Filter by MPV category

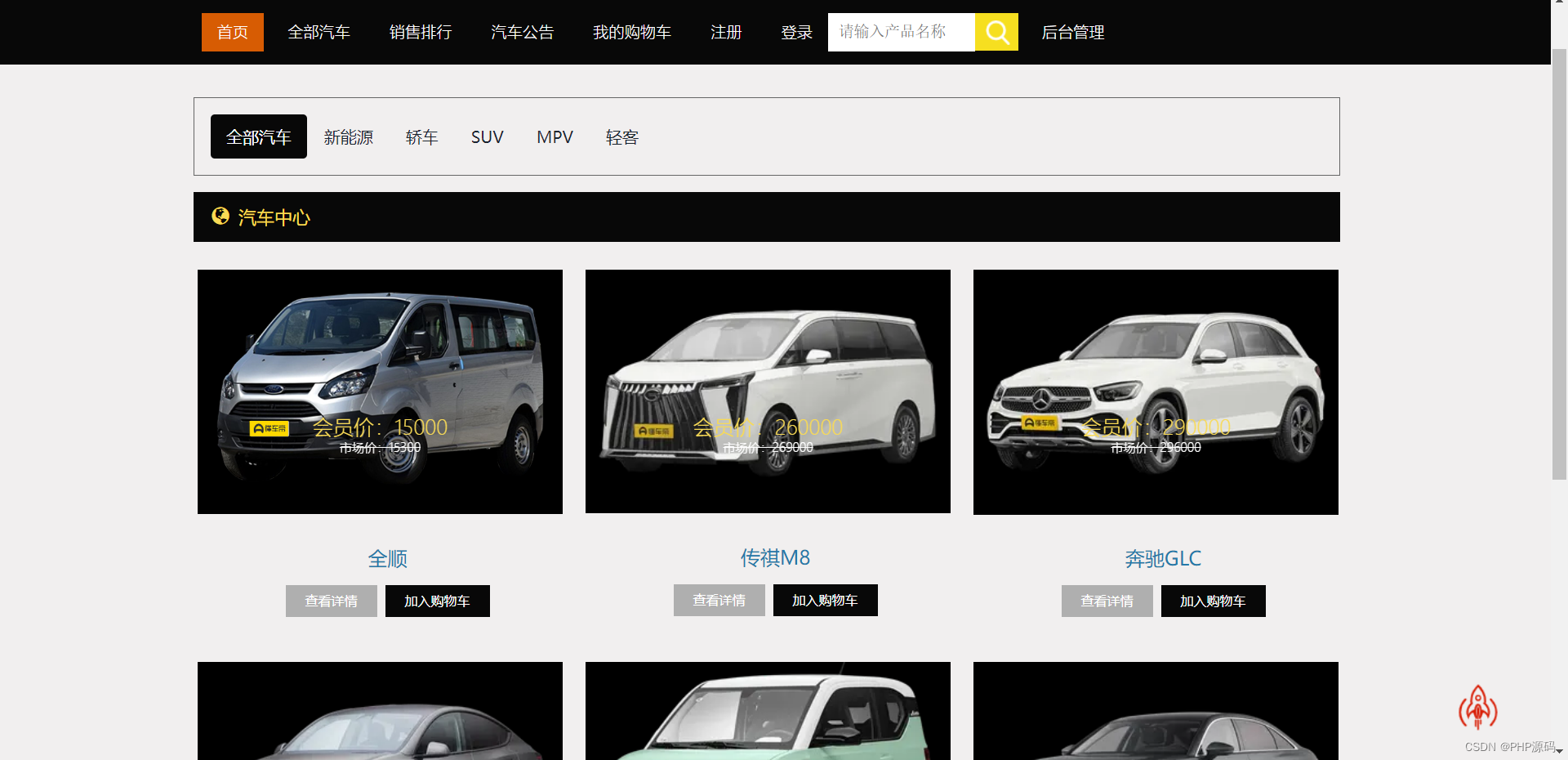tap(555, 137)
